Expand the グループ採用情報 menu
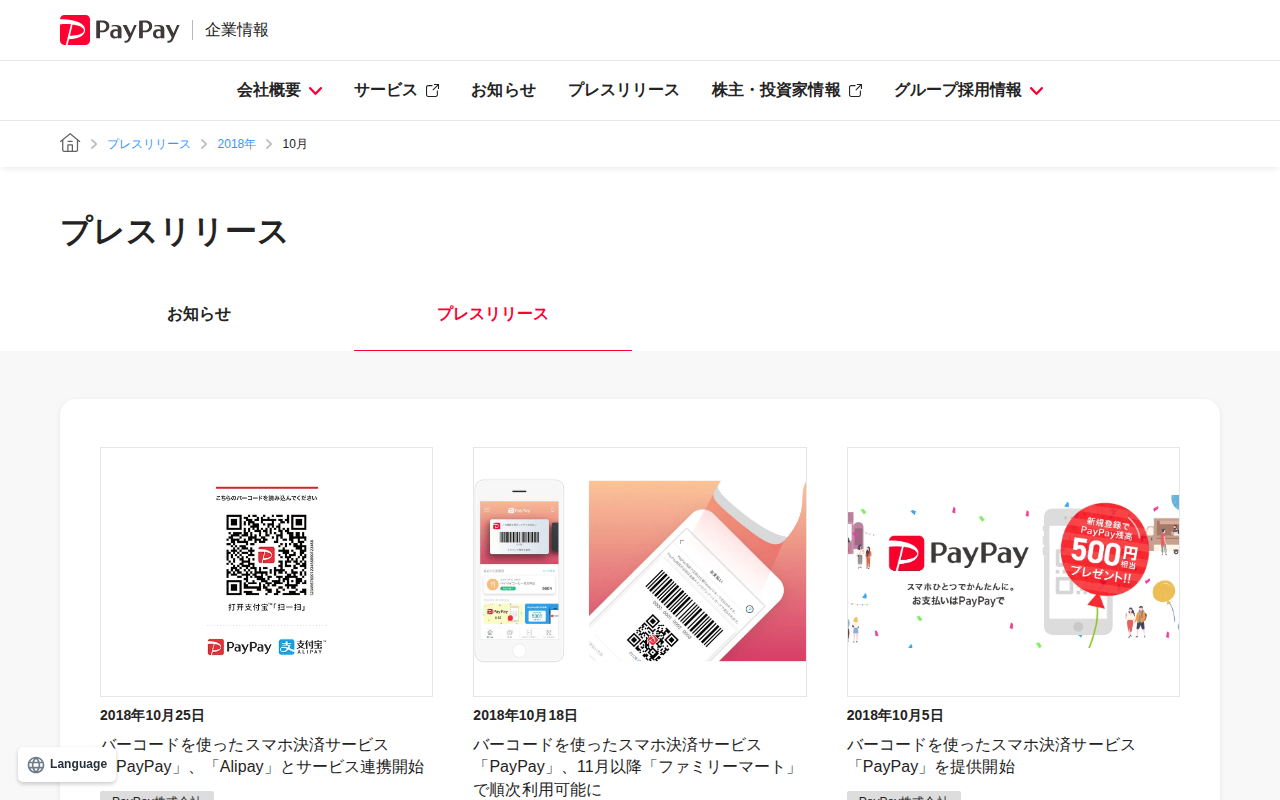1280x800 pixels. pyautogui.click(x=968, y=90)
